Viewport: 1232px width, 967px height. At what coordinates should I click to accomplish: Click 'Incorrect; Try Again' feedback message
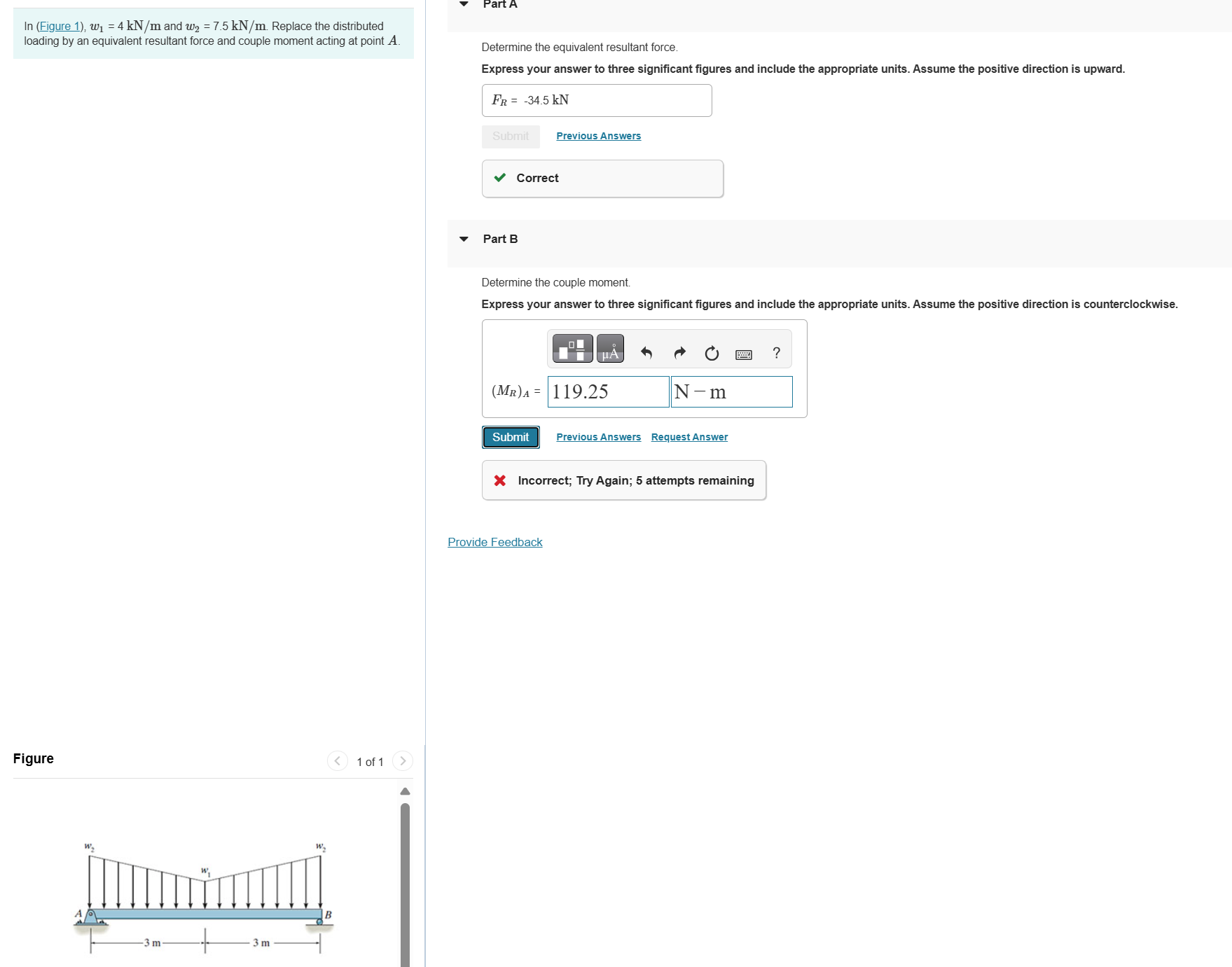coord(624,480)
